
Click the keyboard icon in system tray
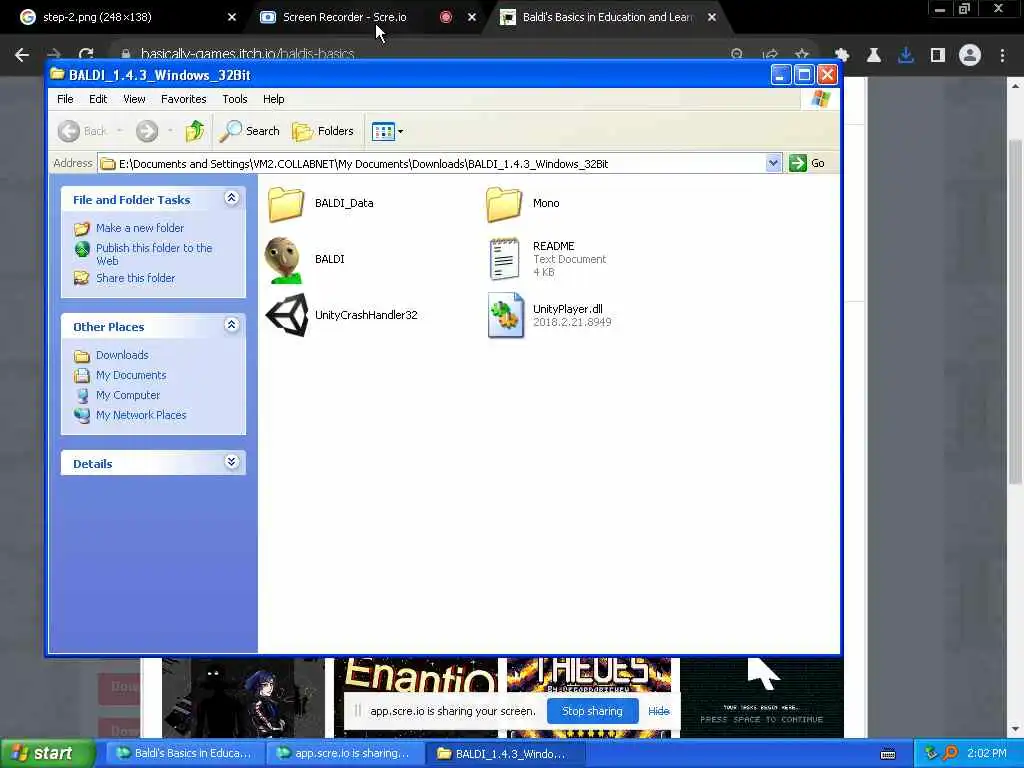888,754
